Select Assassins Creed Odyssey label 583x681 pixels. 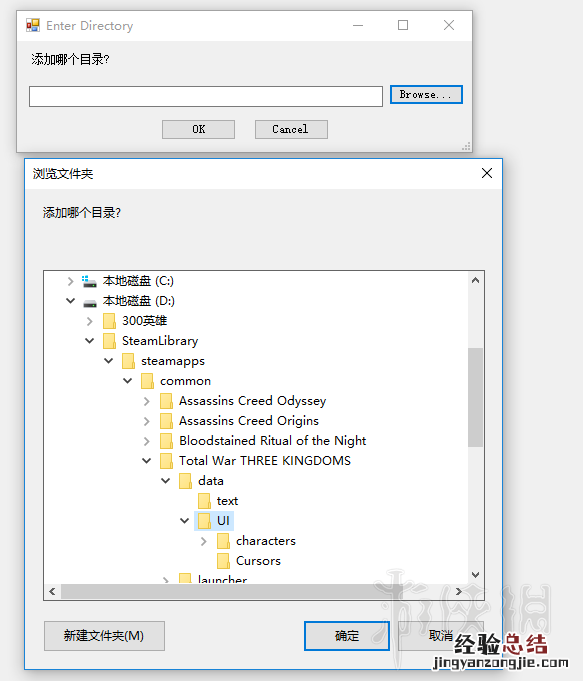pyautogui.click(x=252, y=401)
